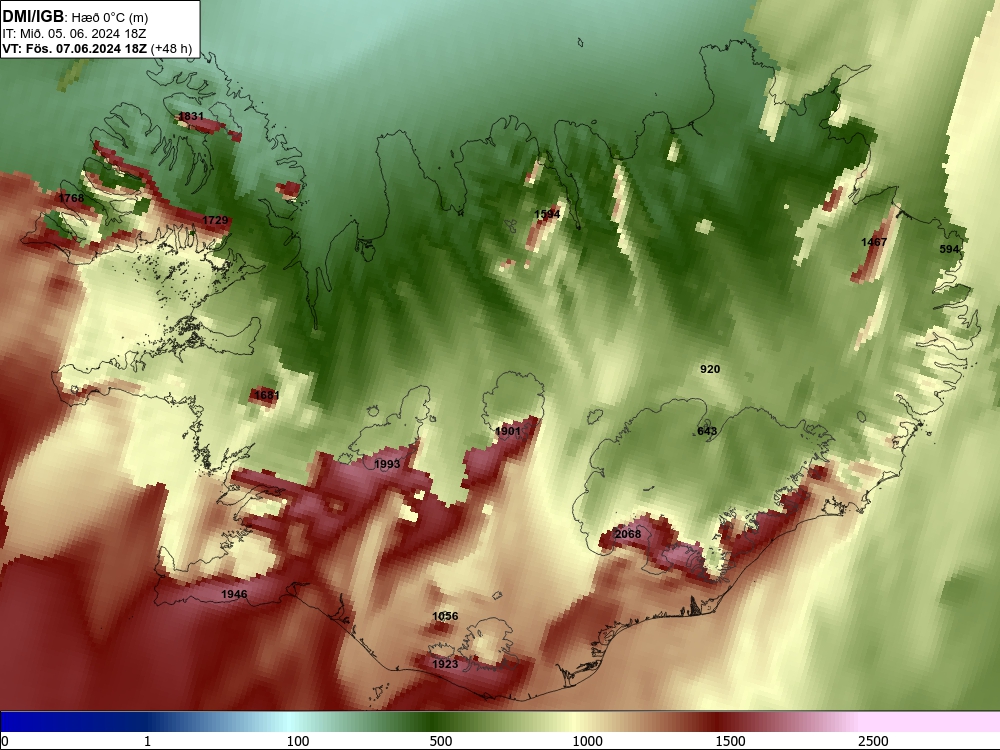The width and height of the screenshot is (1000, 750).
Task: Click the 1901 height value
Action: (x=508, y=431)
